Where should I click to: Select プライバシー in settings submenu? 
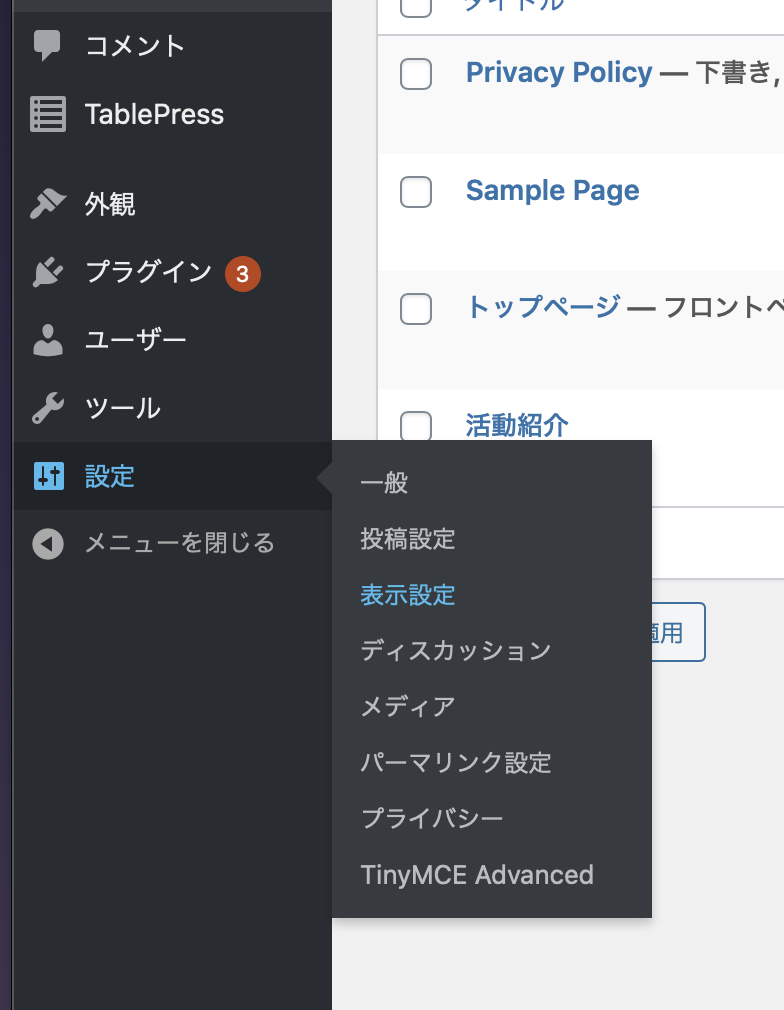pos(432,819)
